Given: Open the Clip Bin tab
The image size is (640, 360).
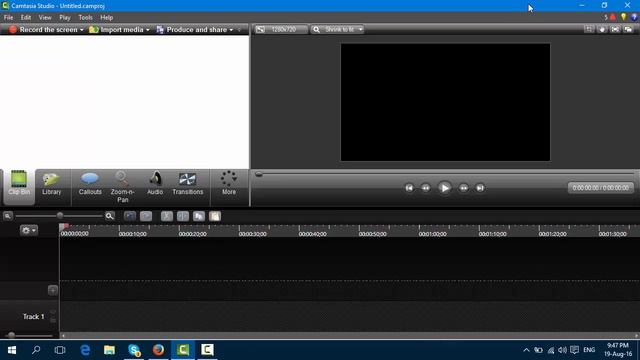Looking at the screenshot, I should tap(19, 187).
